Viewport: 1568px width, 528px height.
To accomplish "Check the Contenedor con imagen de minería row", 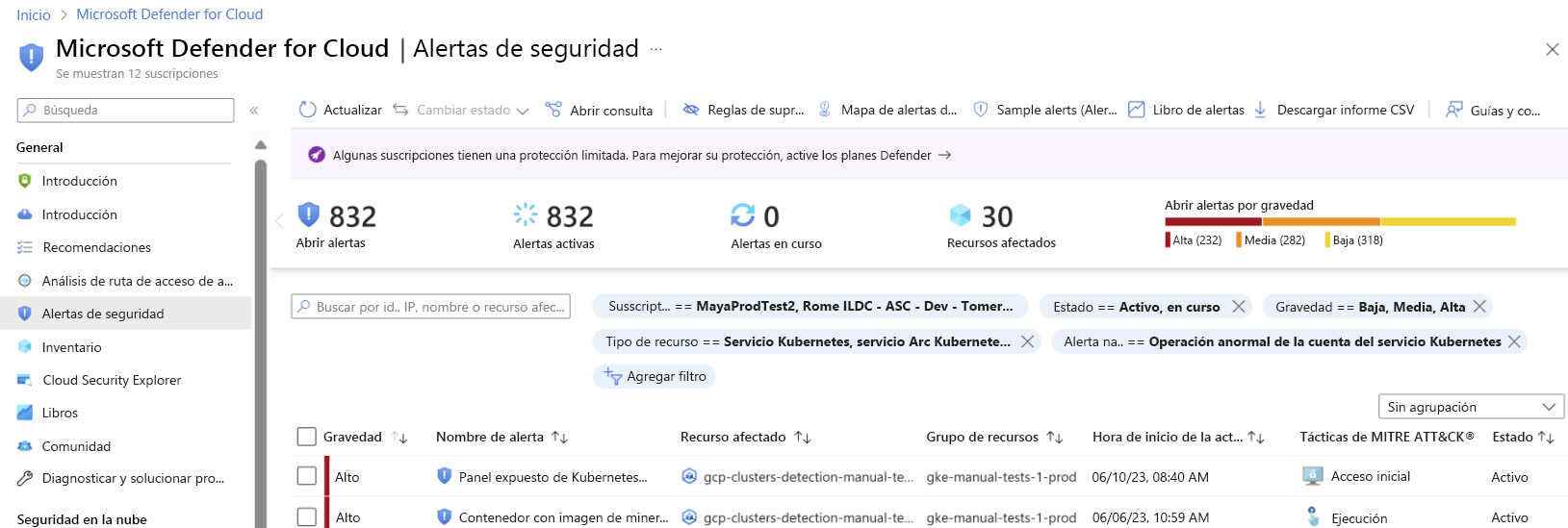I will pos(307,517).
